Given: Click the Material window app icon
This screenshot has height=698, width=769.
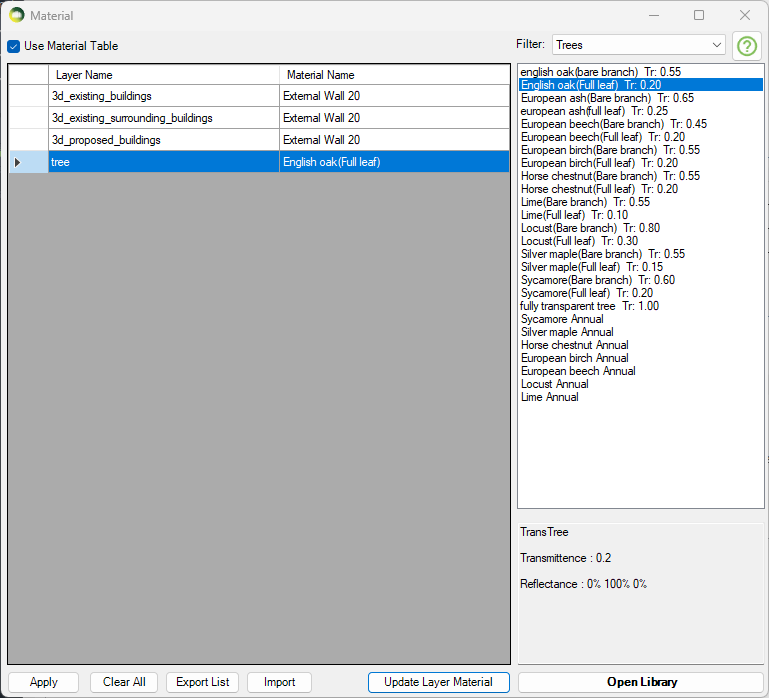Looking at the screenshot, I should (16, 15).
